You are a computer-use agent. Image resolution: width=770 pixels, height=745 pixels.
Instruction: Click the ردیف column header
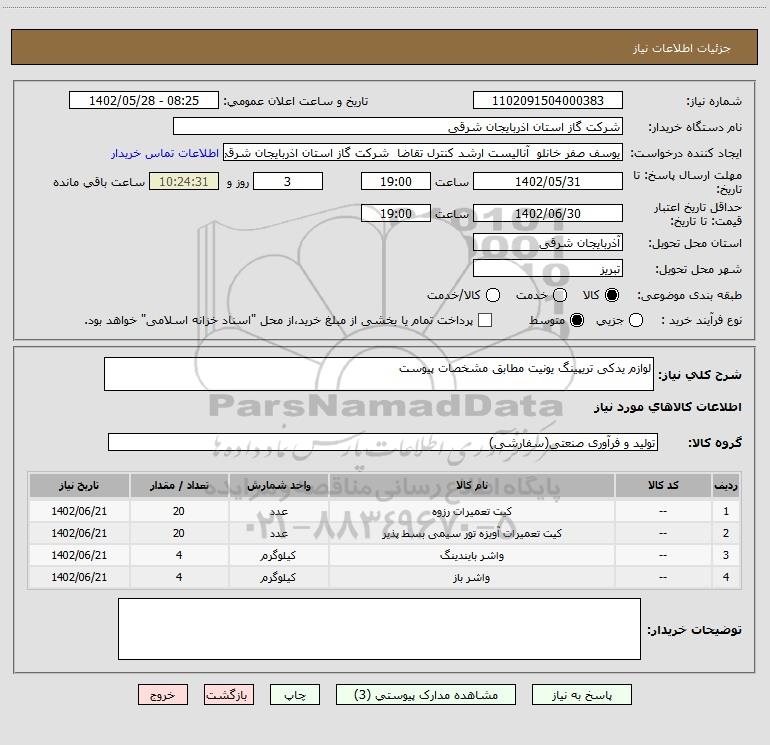[x=726, y=485]
